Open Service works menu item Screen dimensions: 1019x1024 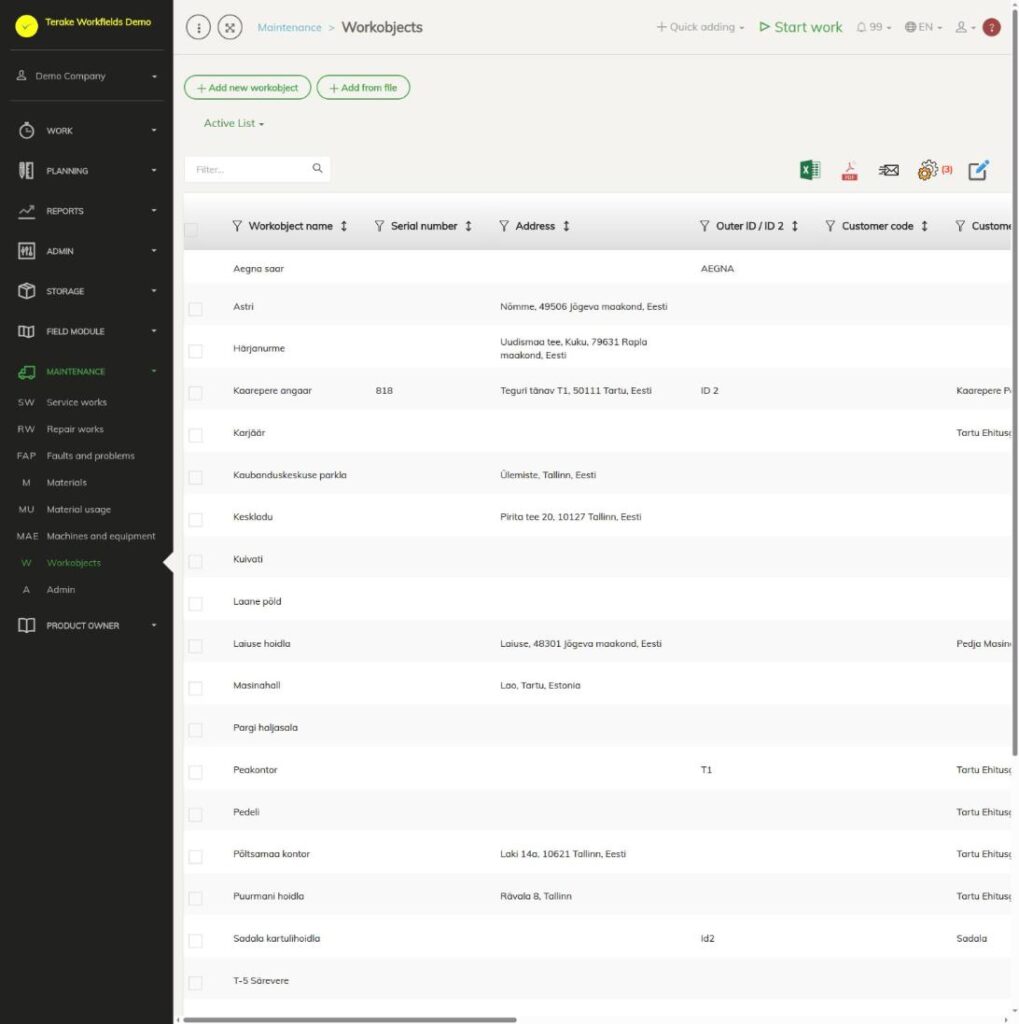[76, 402]
